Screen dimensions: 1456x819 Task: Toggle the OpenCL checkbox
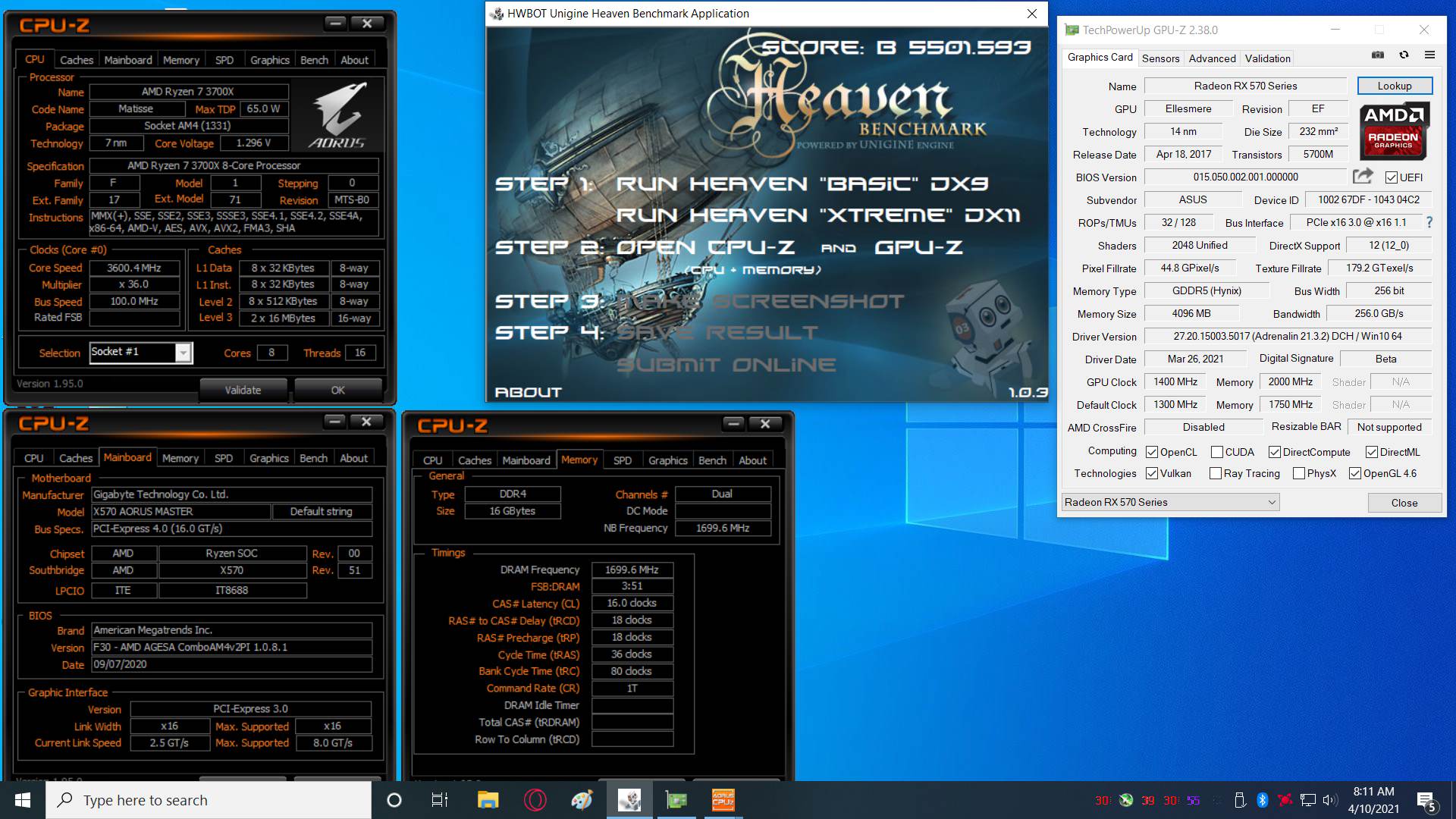coord(1152,452)
